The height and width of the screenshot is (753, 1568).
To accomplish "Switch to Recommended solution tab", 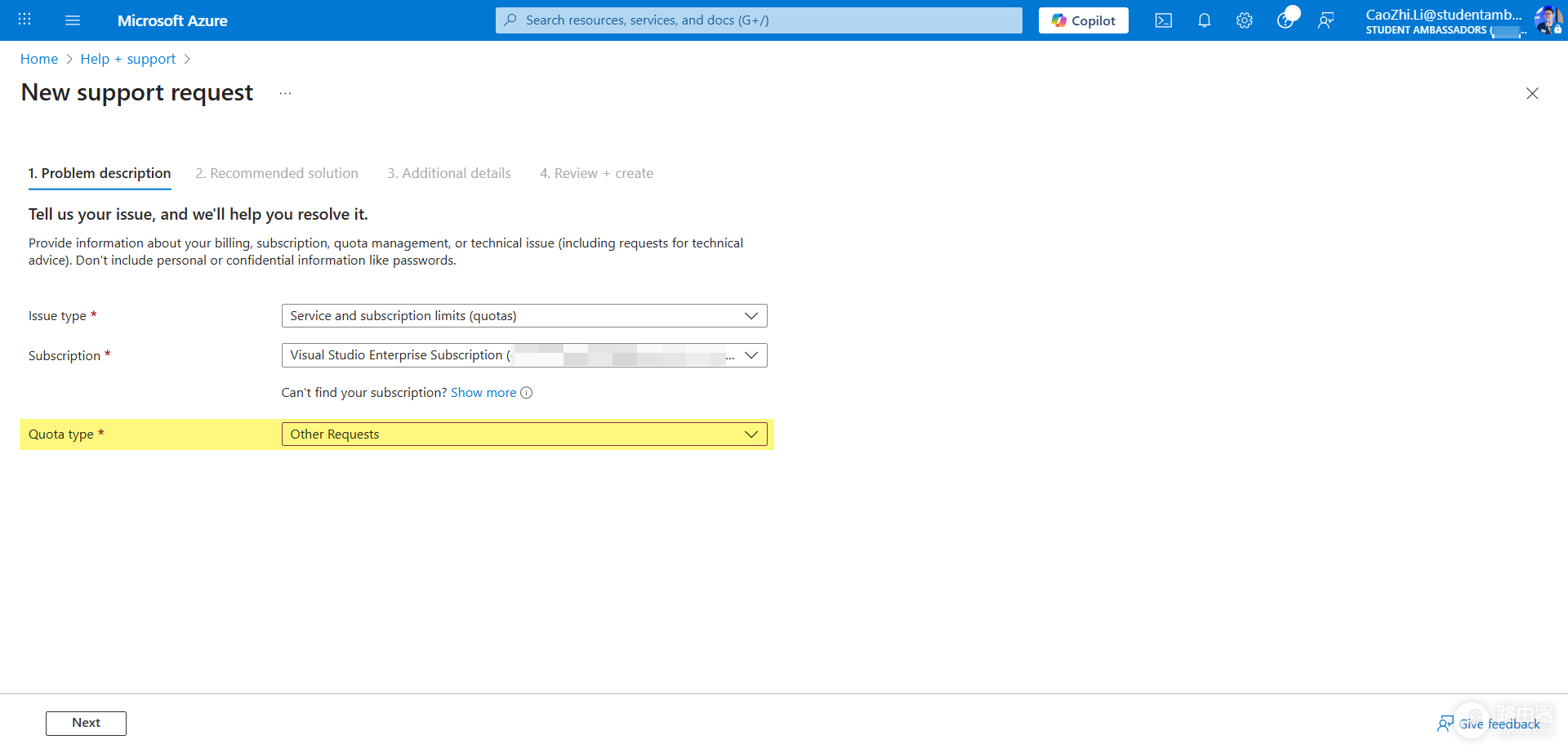I will [277, 173].
